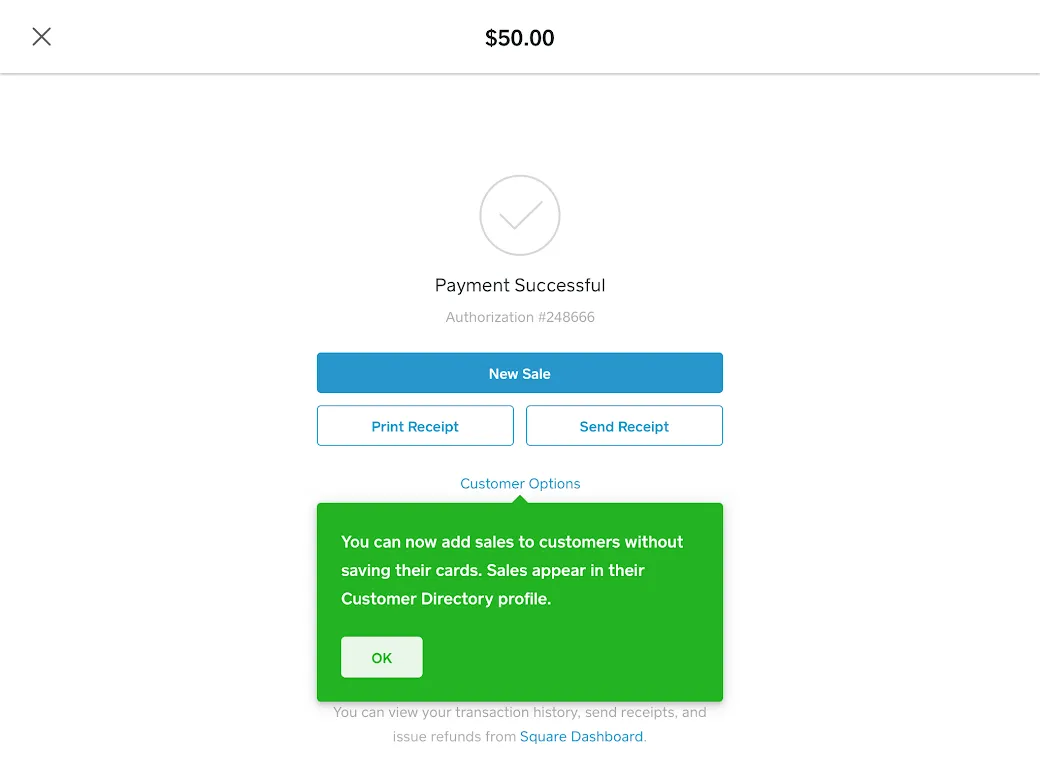Click the empty green area beside OK
Image resolution: width=1040 pixels, height=780 pixels.
tap(570, 657)
